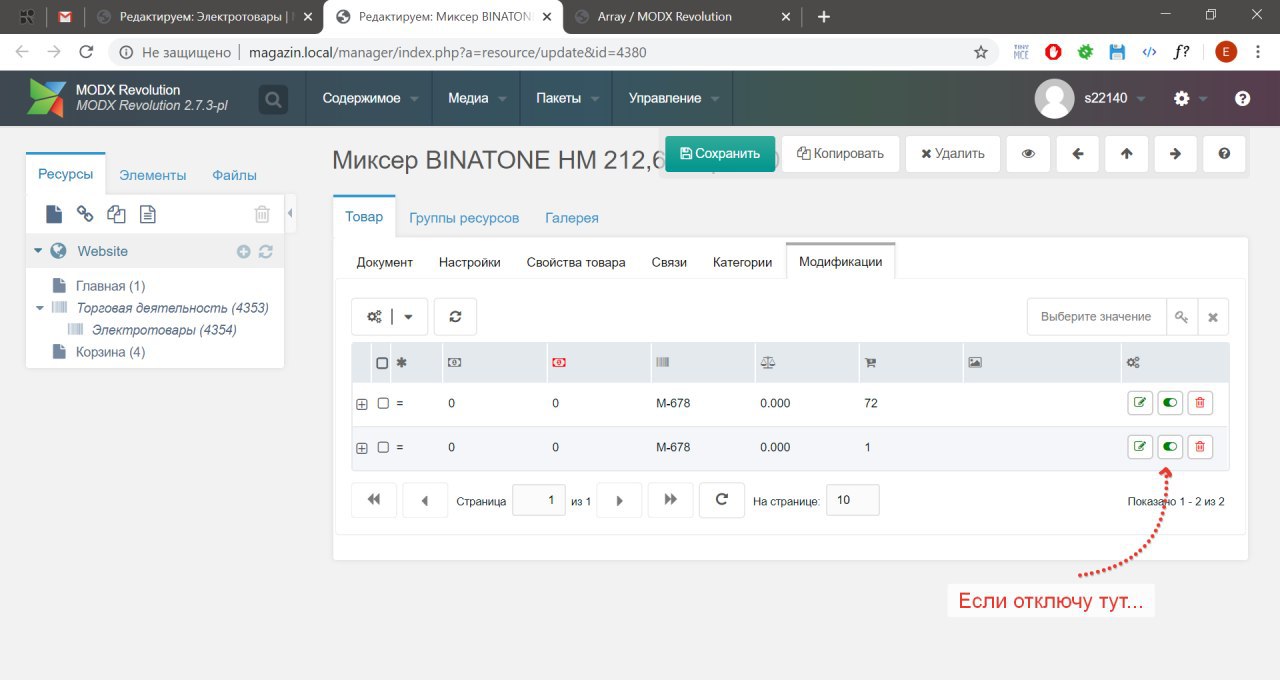Refresh the Website resource tree

tap(265, 252)
